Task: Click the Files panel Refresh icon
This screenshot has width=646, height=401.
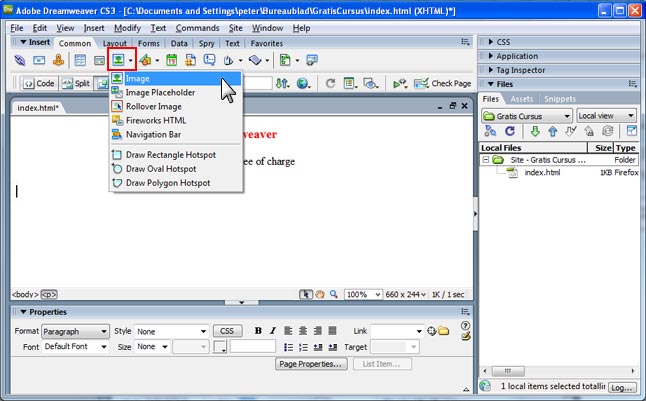Action: pos(510,131)
